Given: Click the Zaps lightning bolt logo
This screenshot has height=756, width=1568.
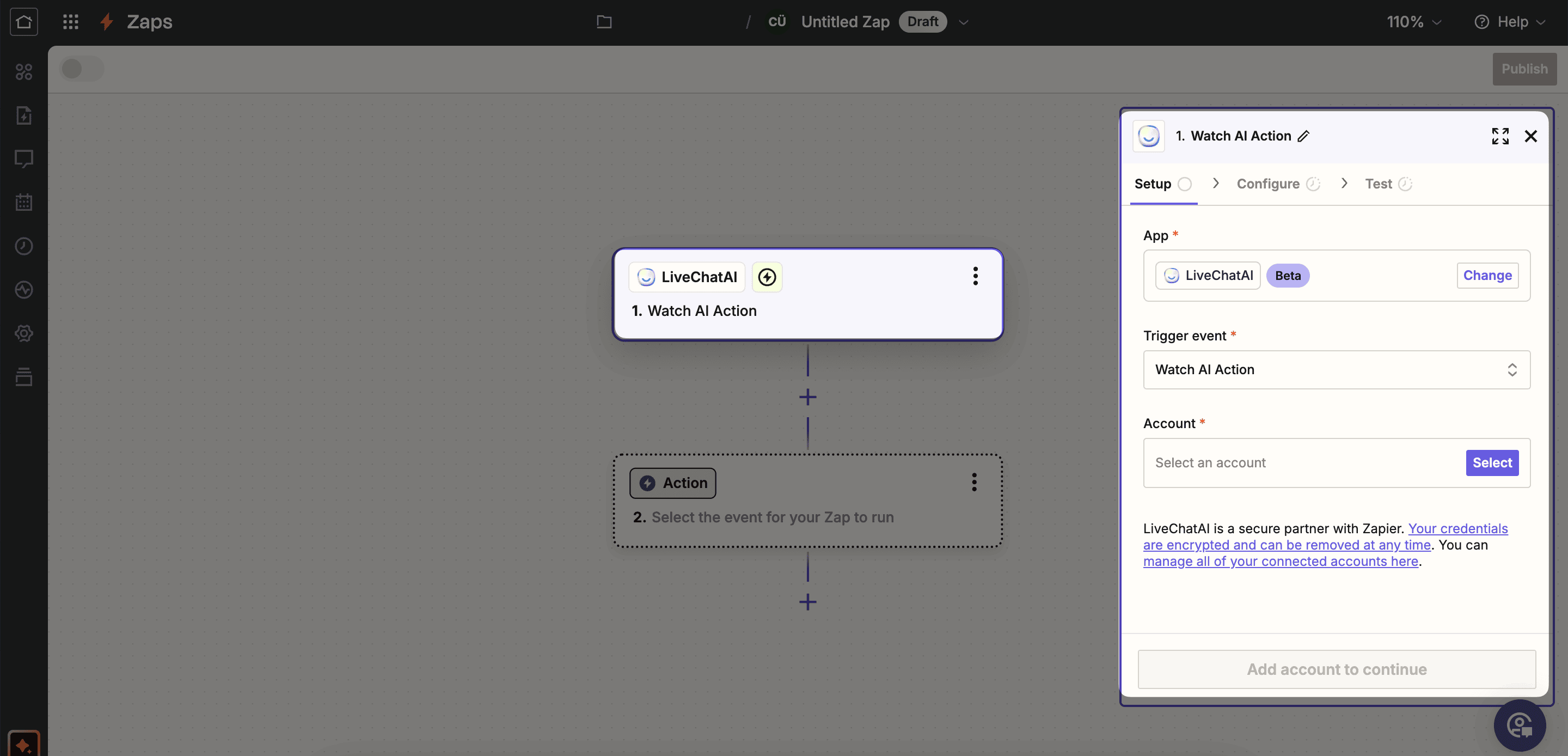Looking at the screenshot, I should 107,22.
